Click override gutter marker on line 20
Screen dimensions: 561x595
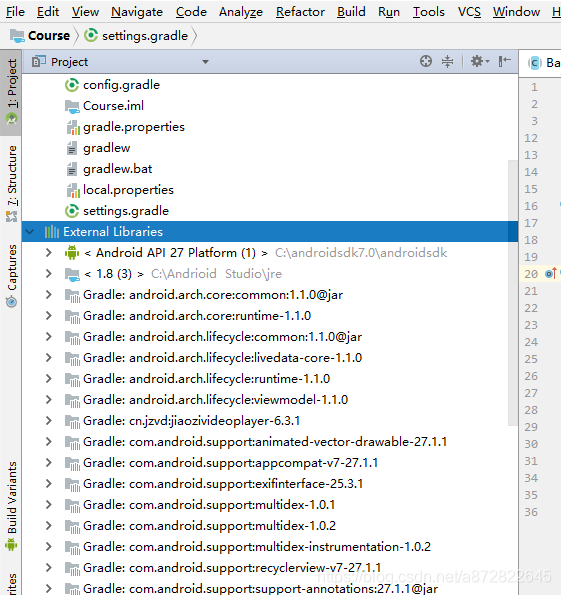[x=551, y=273]
